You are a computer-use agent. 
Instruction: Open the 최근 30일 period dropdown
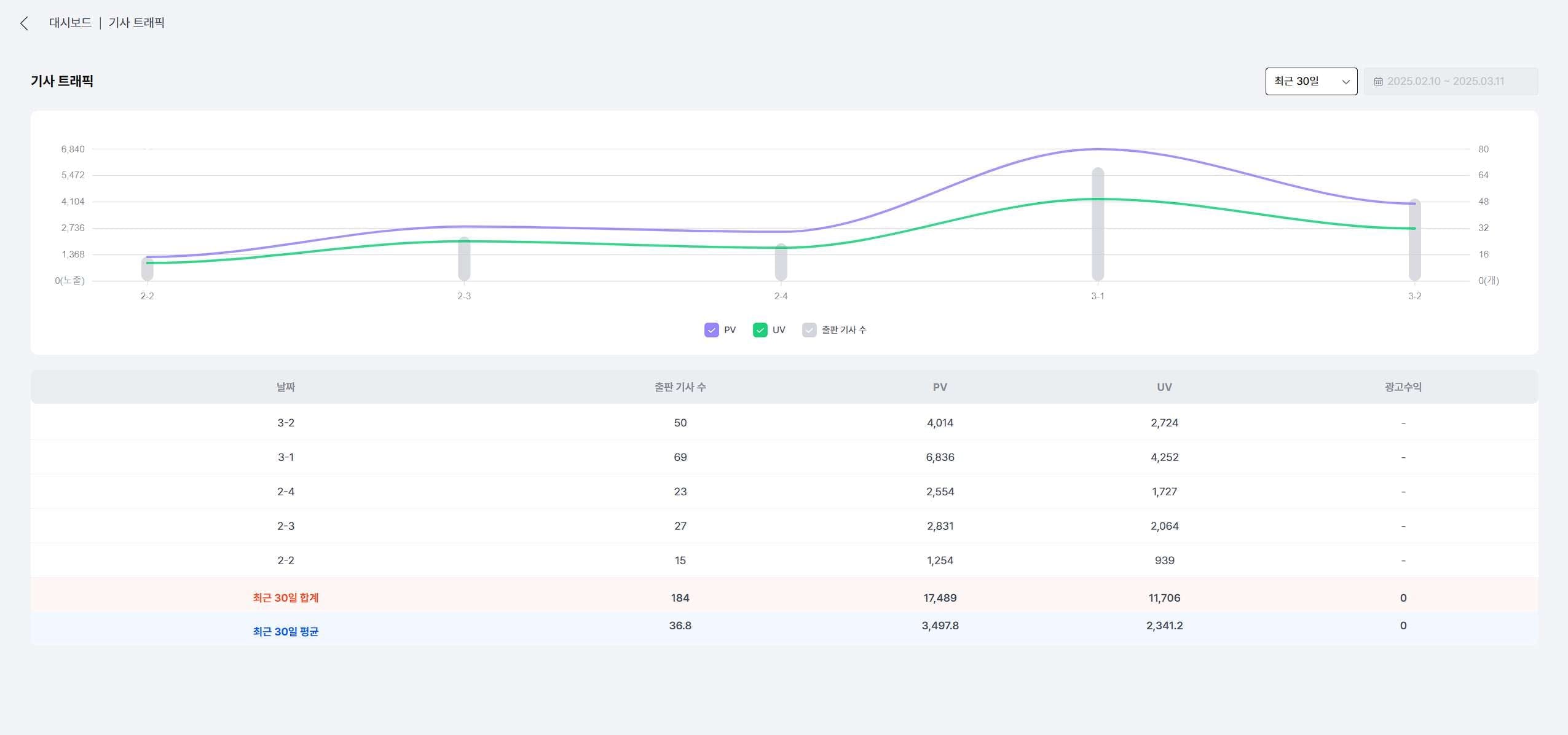[1310, 81]
